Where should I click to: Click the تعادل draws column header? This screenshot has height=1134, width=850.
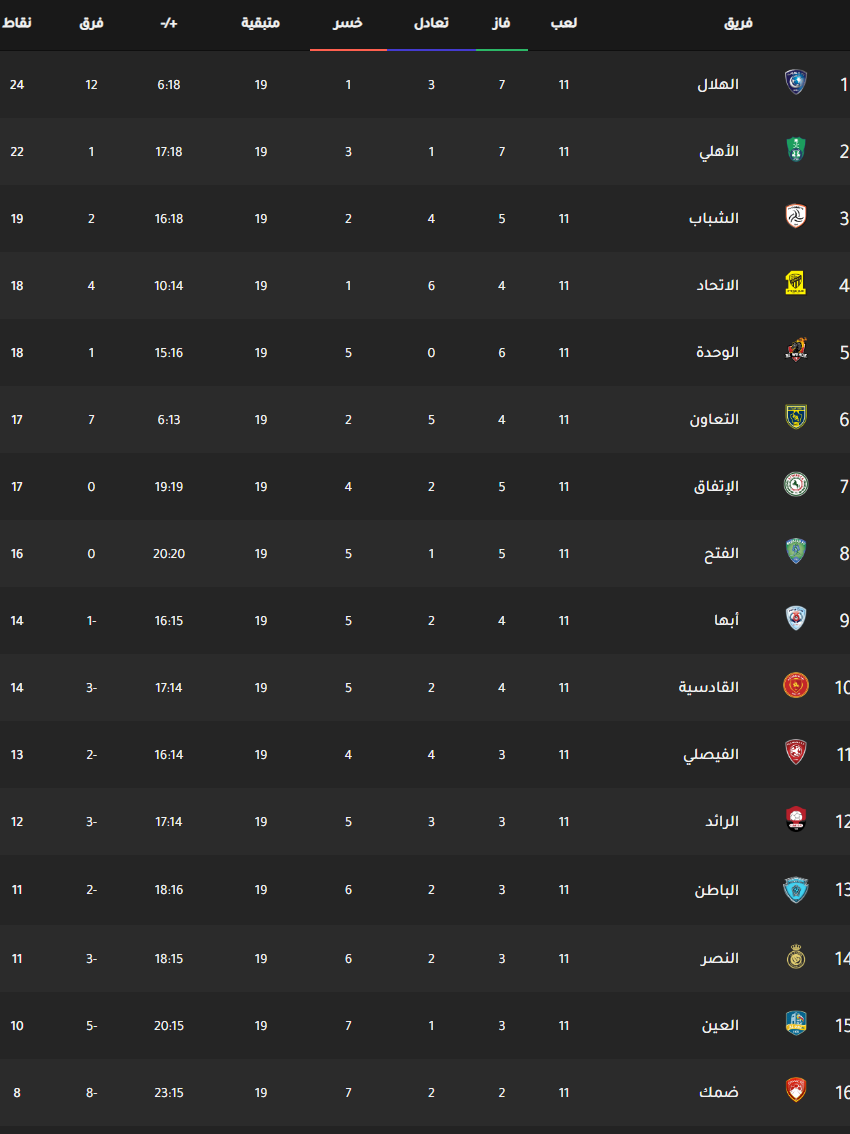431,23
